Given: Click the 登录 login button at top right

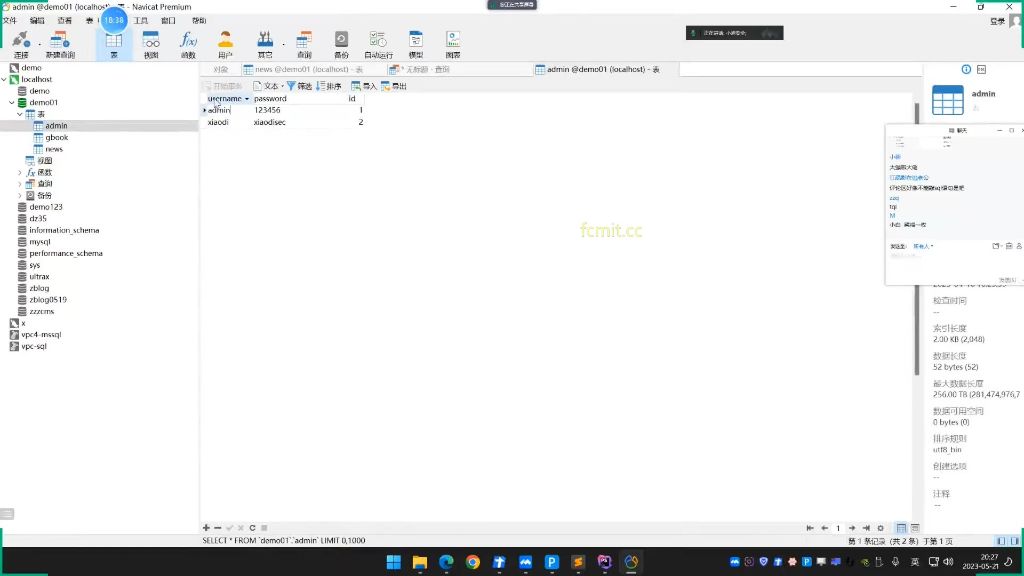Looking at the screenshot, I should pos(997,22).
